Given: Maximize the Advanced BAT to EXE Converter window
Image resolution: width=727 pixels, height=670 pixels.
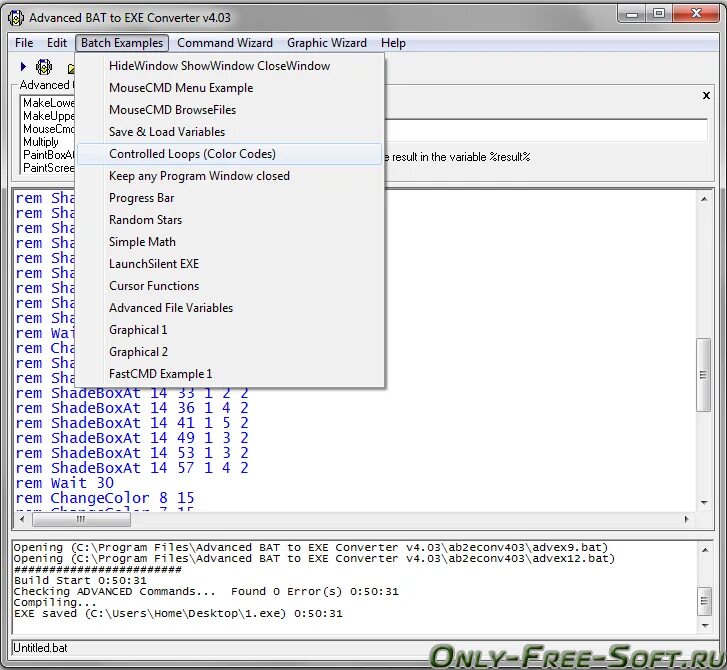Looking at the screenshot, I should (659, 13).
